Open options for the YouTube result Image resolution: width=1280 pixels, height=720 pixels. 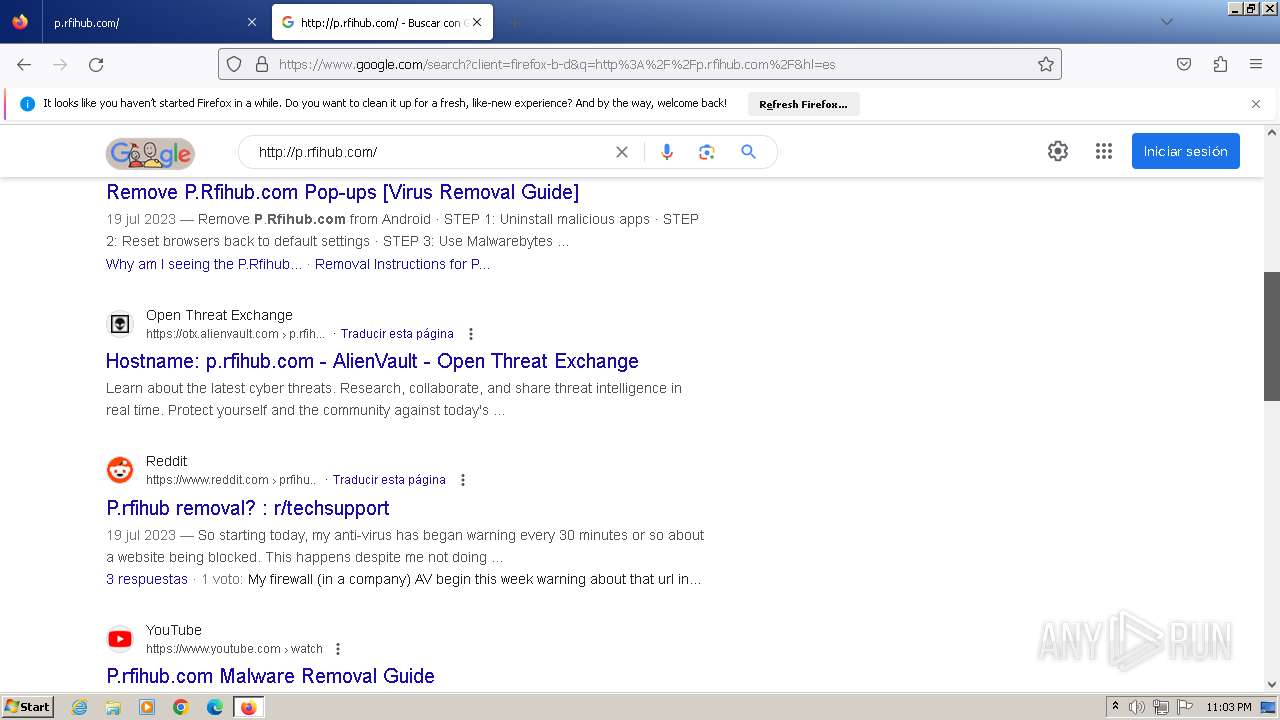click(x=338, y=649)
